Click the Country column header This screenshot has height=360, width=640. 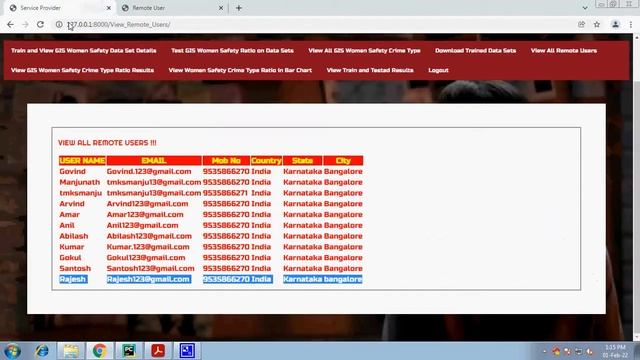[x=266, y=160]
